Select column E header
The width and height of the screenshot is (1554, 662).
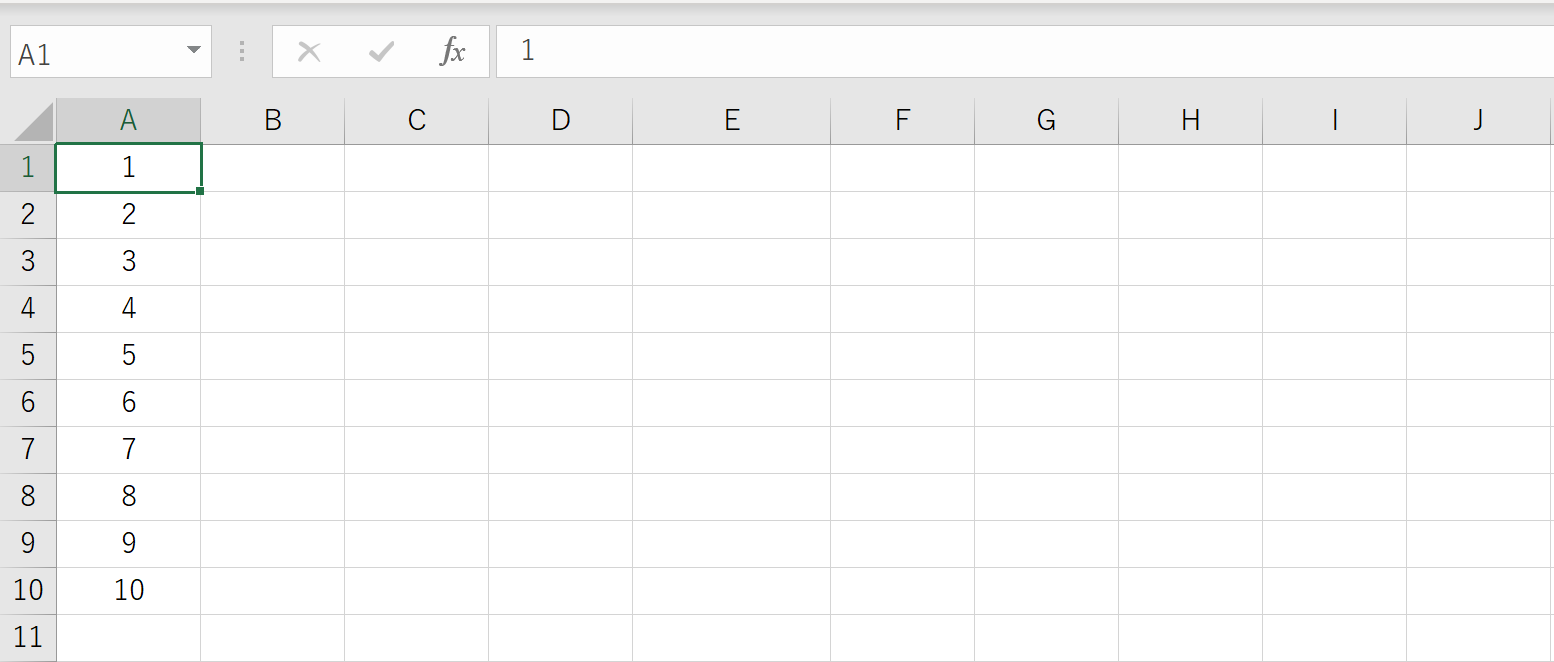coord(731,121)
